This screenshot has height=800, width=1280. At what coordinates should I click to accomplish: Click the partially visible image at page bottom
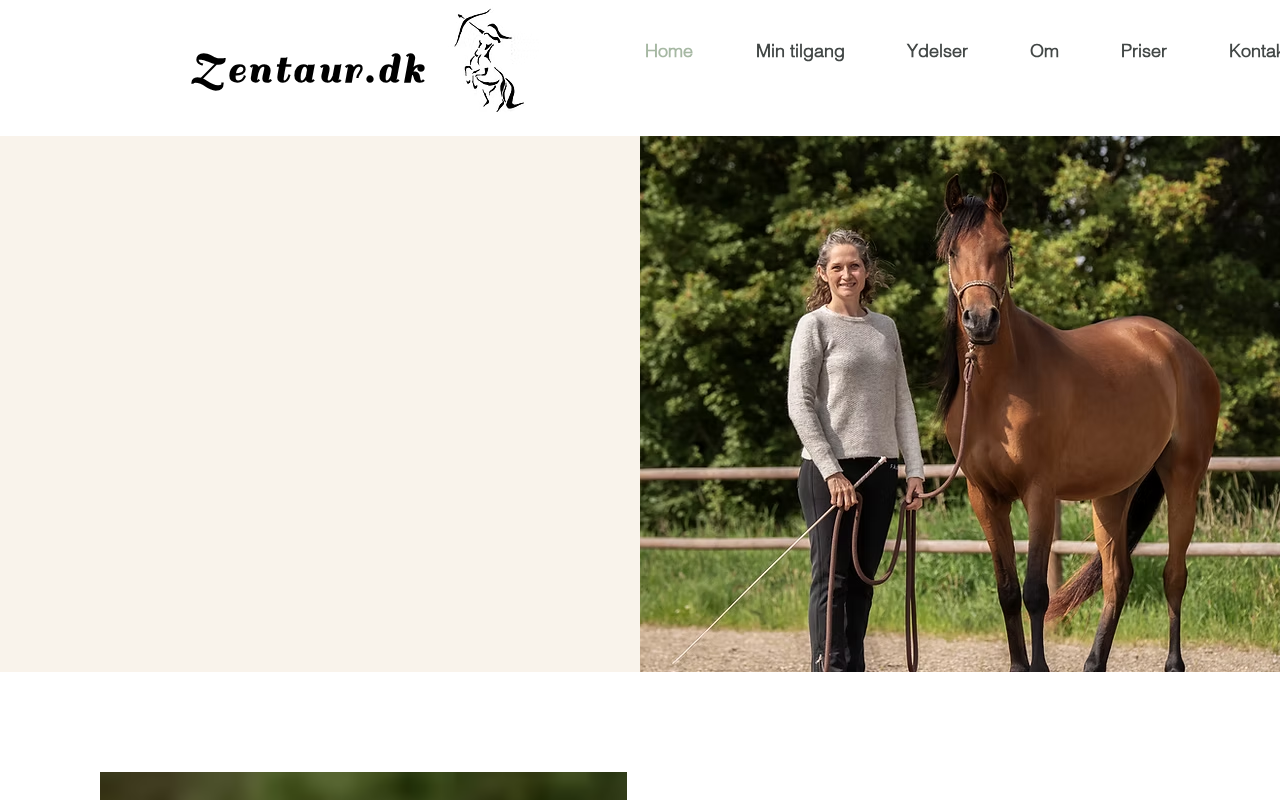pos(363,786)
